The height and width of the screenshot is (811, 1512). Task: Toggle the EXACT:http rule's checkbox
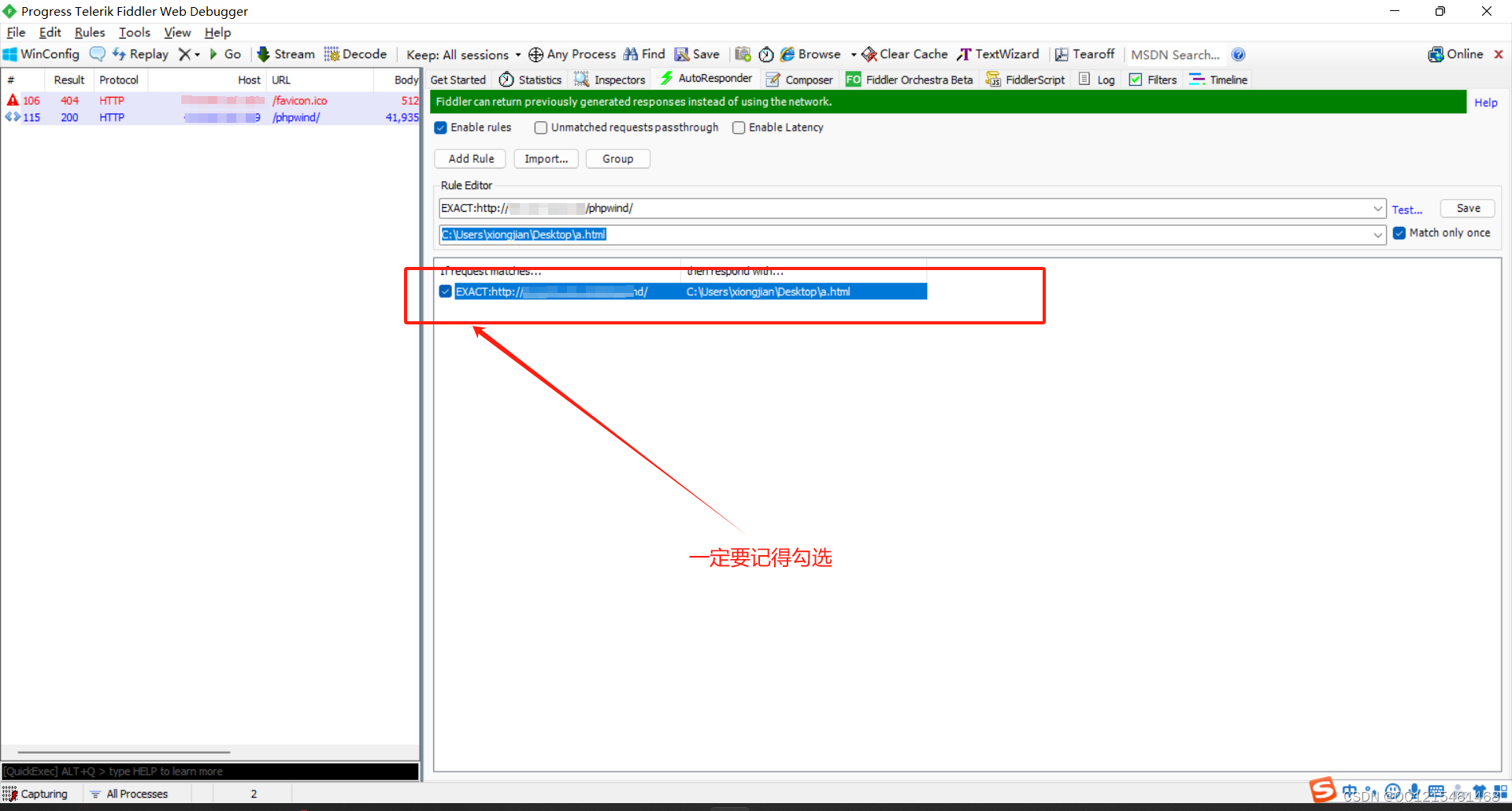[446, 291]
